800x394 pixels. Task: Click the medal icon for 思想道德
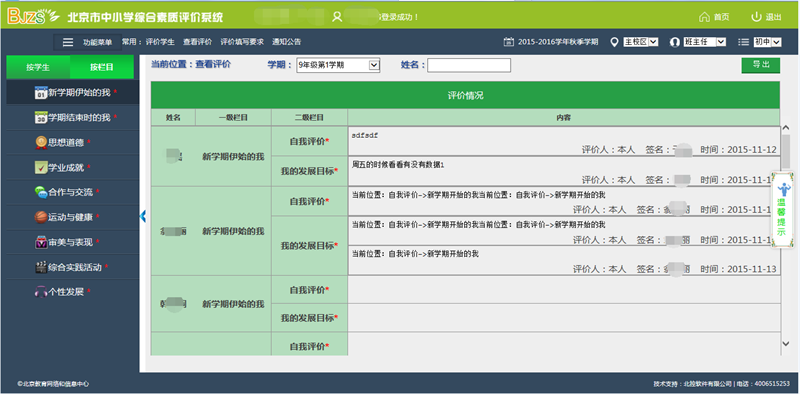[41, 142]
